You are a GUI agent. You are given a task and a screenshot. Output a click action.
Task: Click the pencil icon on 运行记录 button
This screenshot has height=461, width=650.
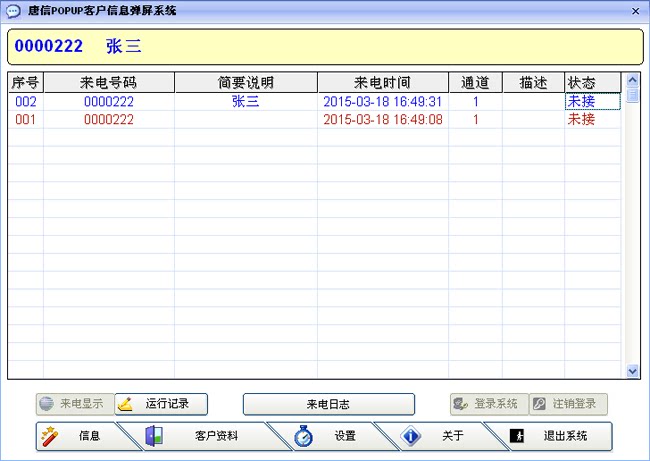pos(125,404)
